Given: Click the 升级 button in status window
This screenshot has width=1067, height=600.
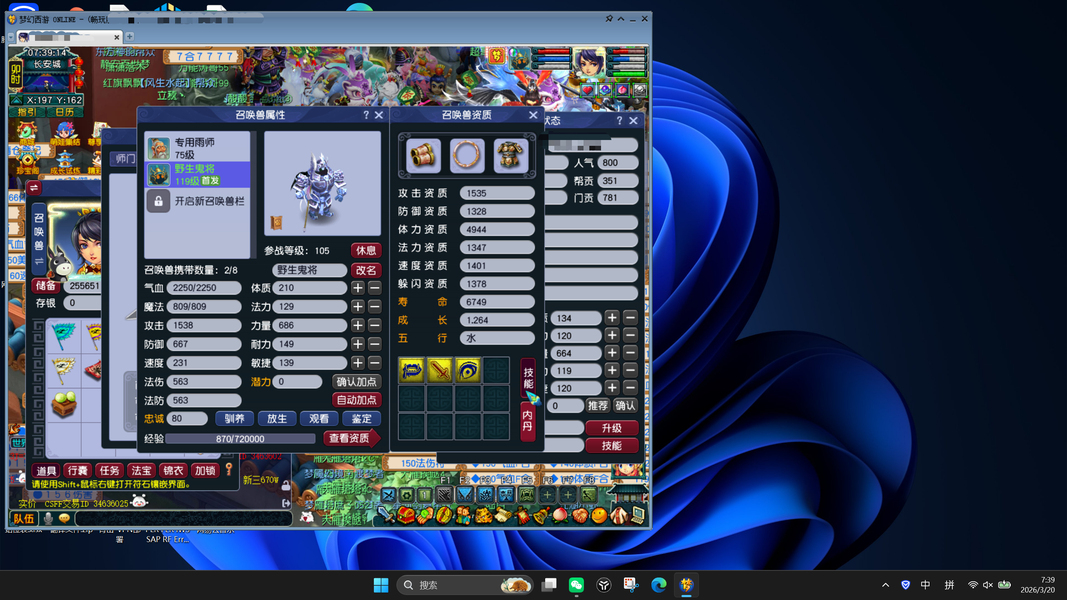Looking at the screenshot, I should 612,428.
